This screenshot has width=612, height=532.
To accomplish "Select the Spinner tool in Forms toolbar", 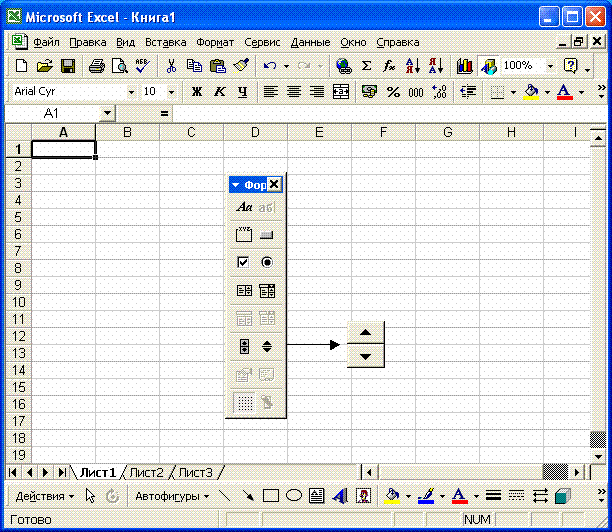I will (267, 346).
